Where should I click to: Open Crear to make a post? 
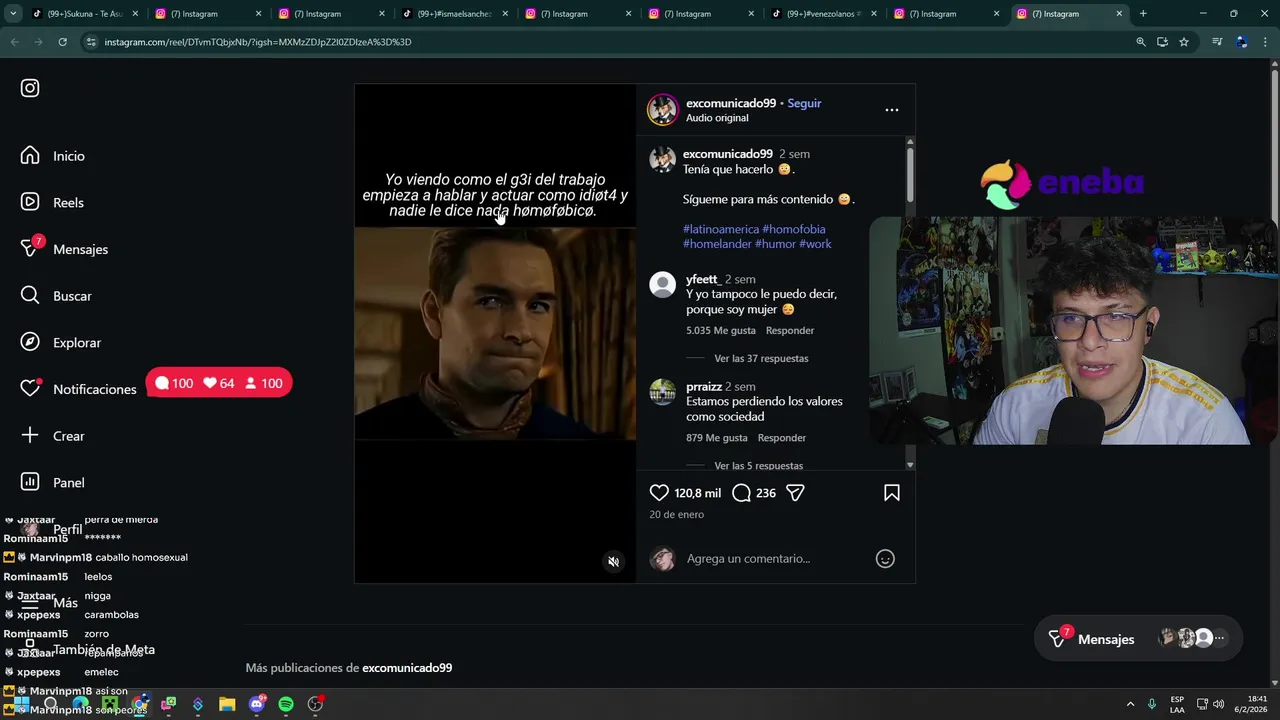pyautogui.click(x=54, y=436)
